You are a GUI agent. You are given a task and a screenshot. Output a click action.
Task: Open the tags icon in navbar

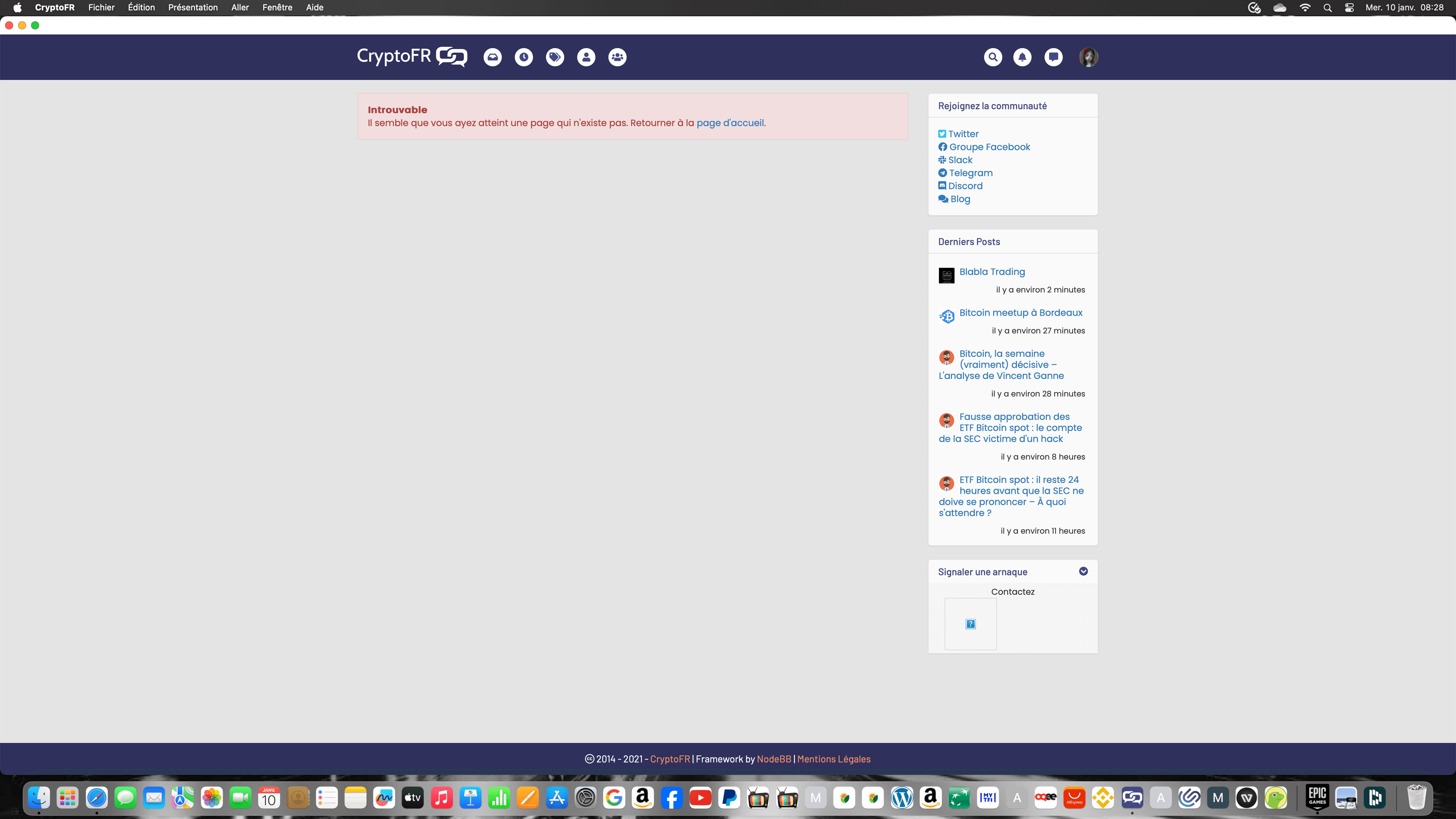554,57
